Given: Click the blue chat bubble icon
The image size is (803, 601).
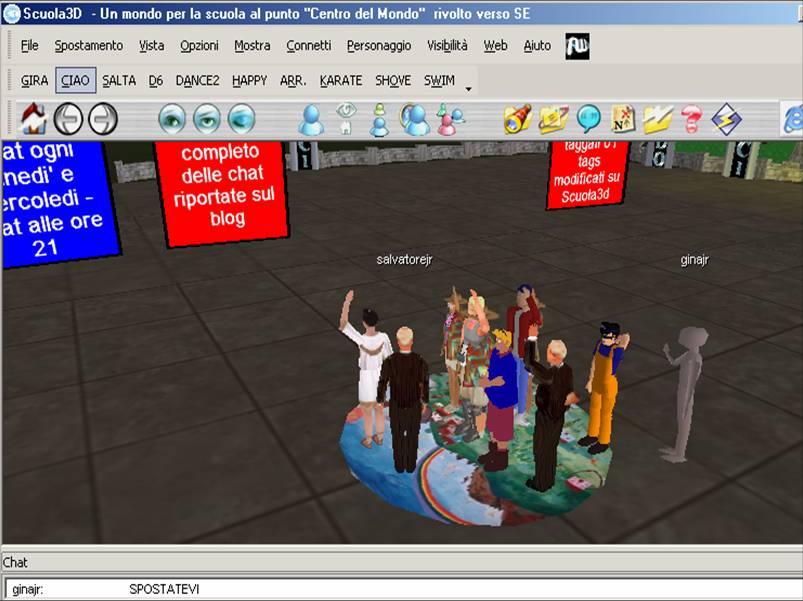Looking at the screenshot, I should tap(588, 119).
